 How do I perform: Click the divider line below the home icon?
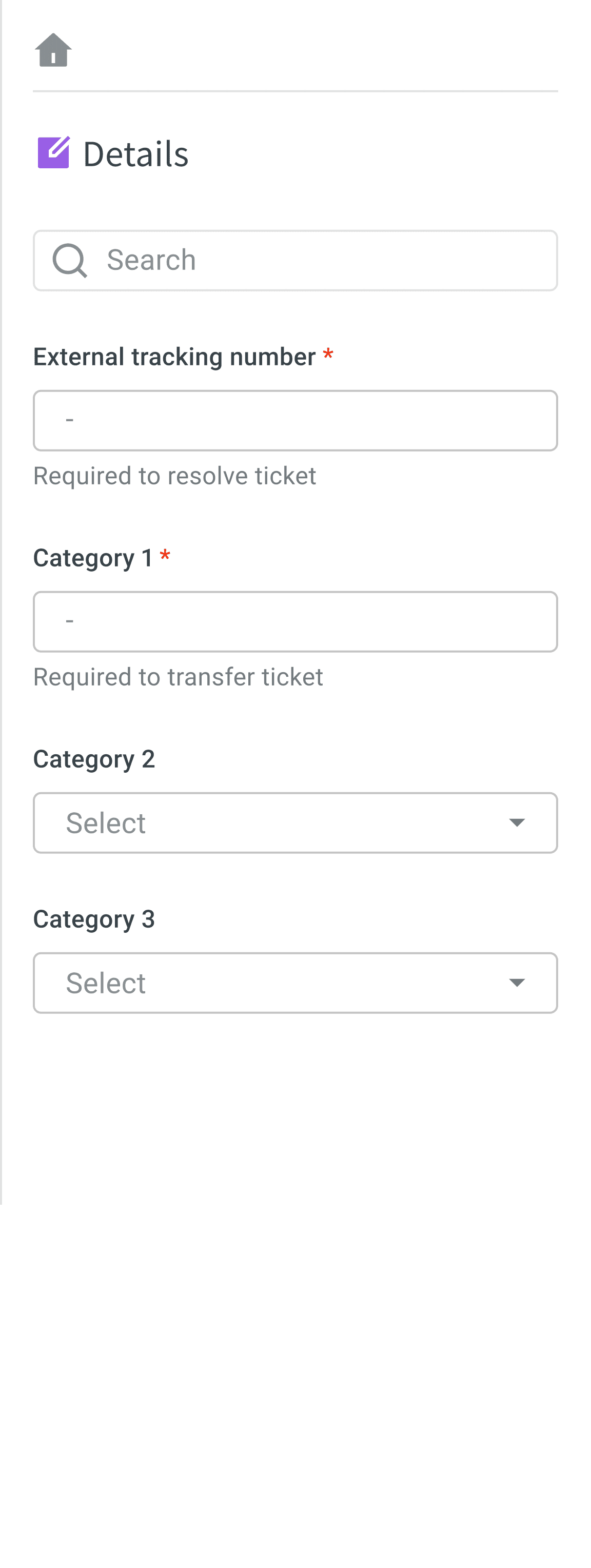pyautogui.click(x=295, y=91)
